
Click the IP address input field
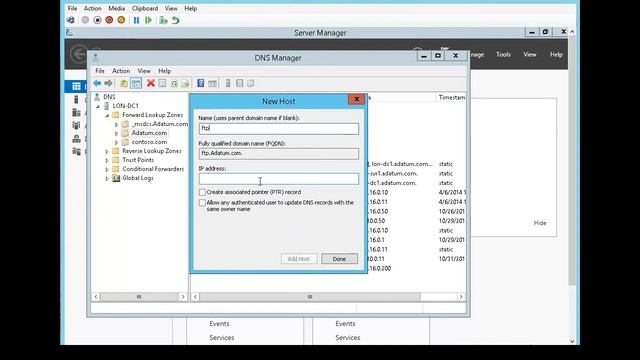click(x=279, y=179)
